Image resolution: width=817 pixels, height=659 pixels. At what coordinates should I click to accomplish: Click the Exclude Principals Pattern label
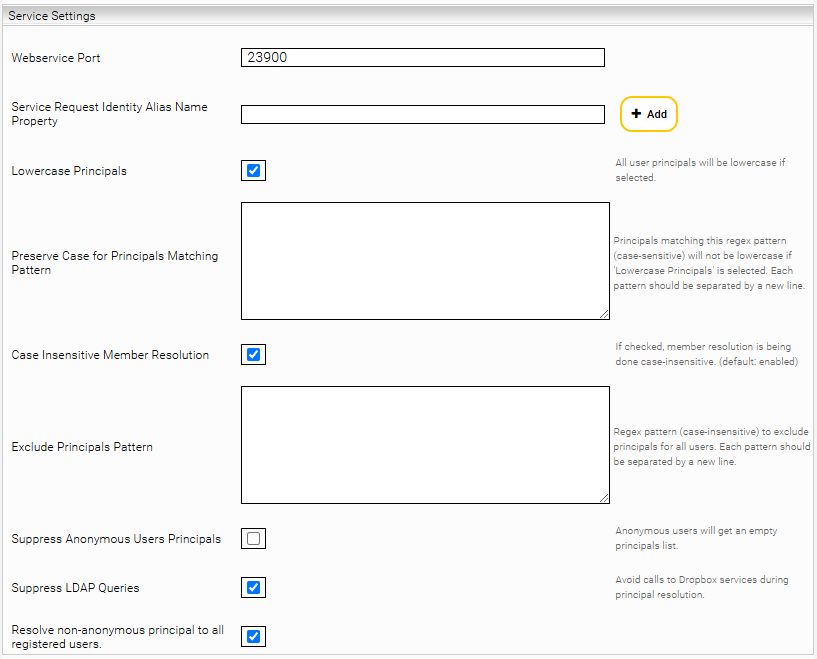tap(82, 447)
